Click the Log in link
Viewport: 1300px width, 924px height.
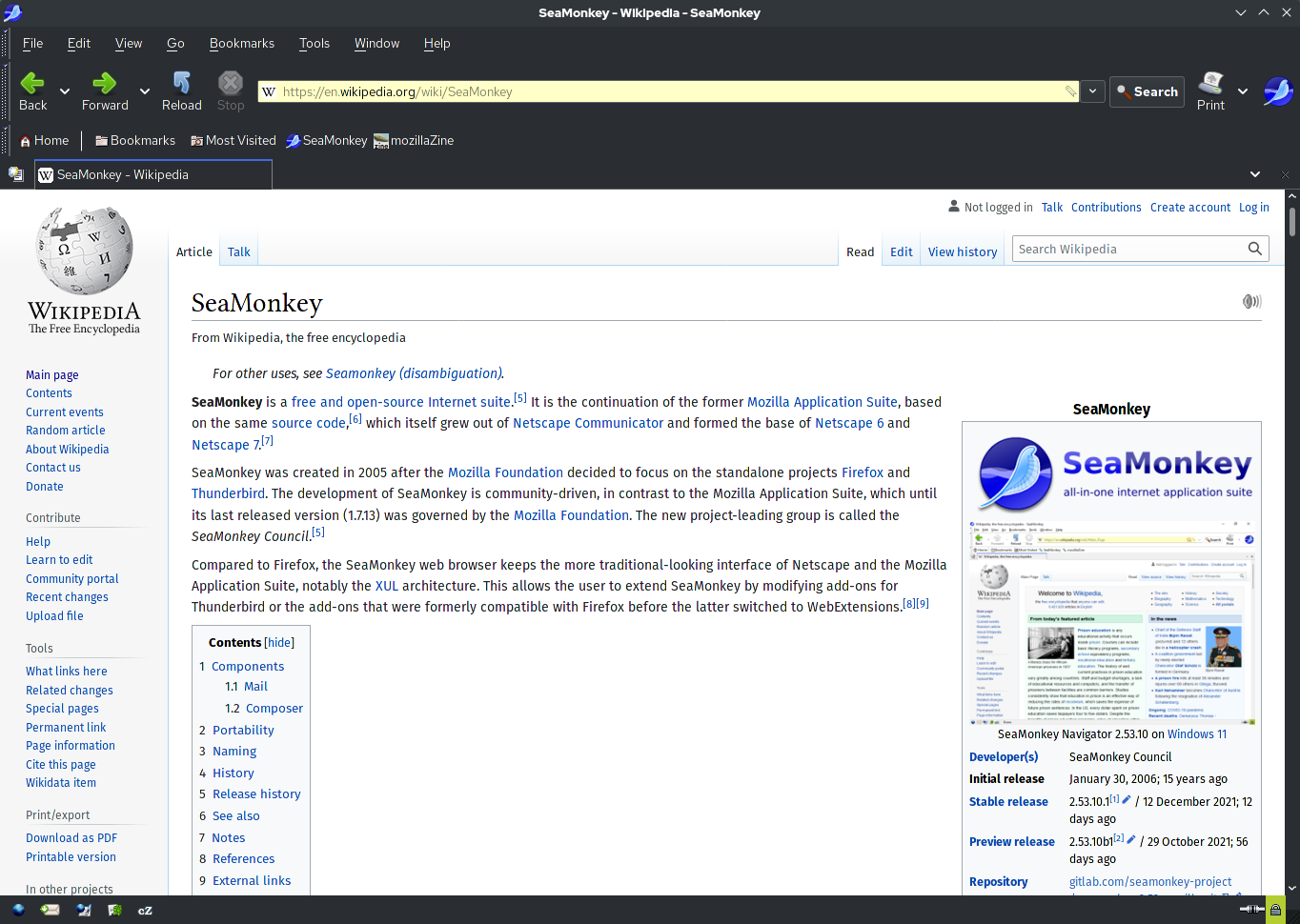point(1254,207)
